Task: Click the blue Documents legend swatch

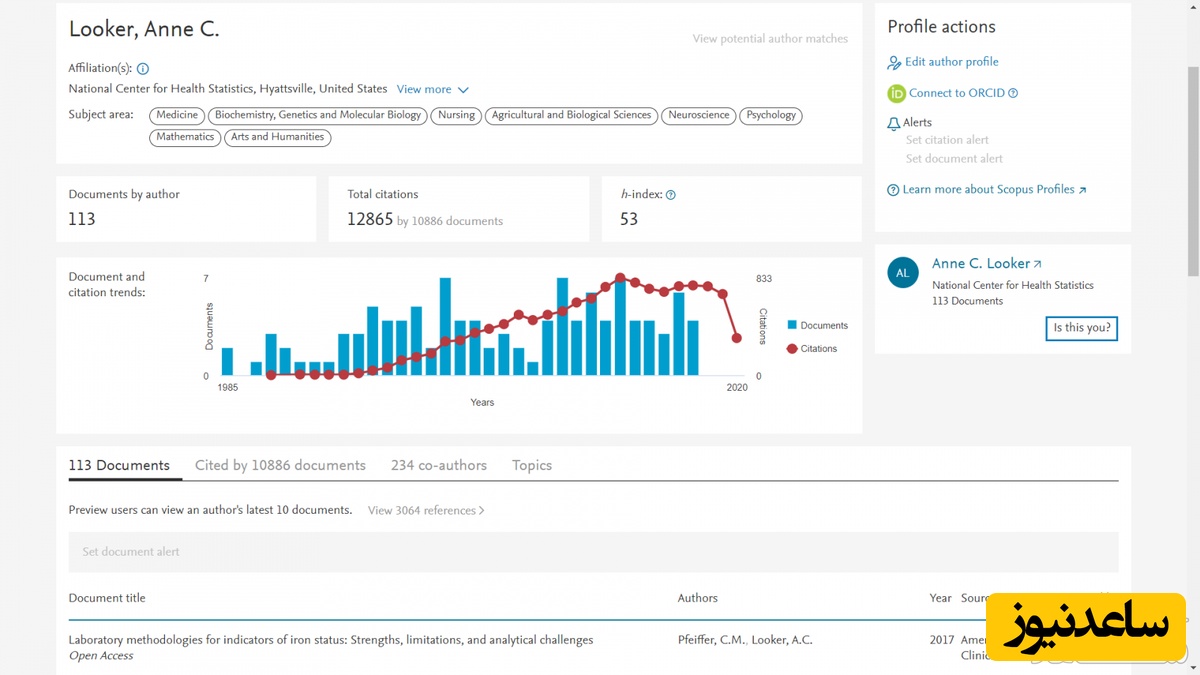Action: 792,325
